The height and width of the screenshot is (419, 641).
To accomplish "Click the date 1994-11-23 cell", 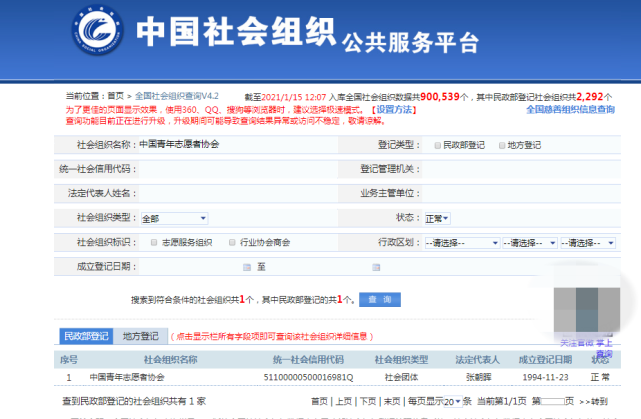I will tap(545, 377).
